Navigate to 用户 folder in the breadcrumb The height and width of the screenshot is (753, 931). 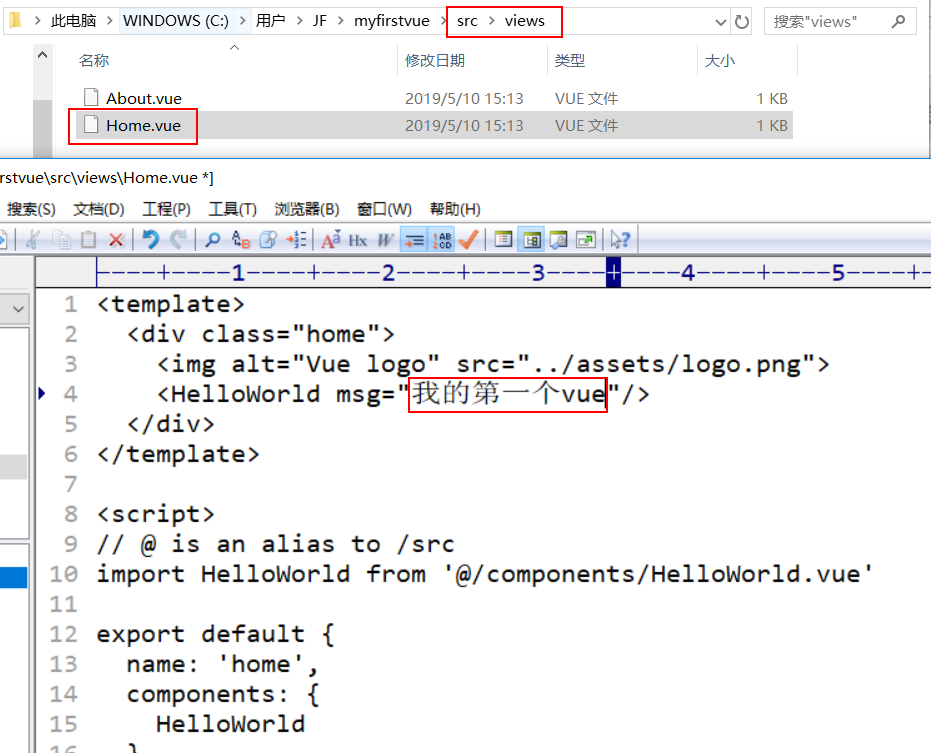[x=270, y=21]
